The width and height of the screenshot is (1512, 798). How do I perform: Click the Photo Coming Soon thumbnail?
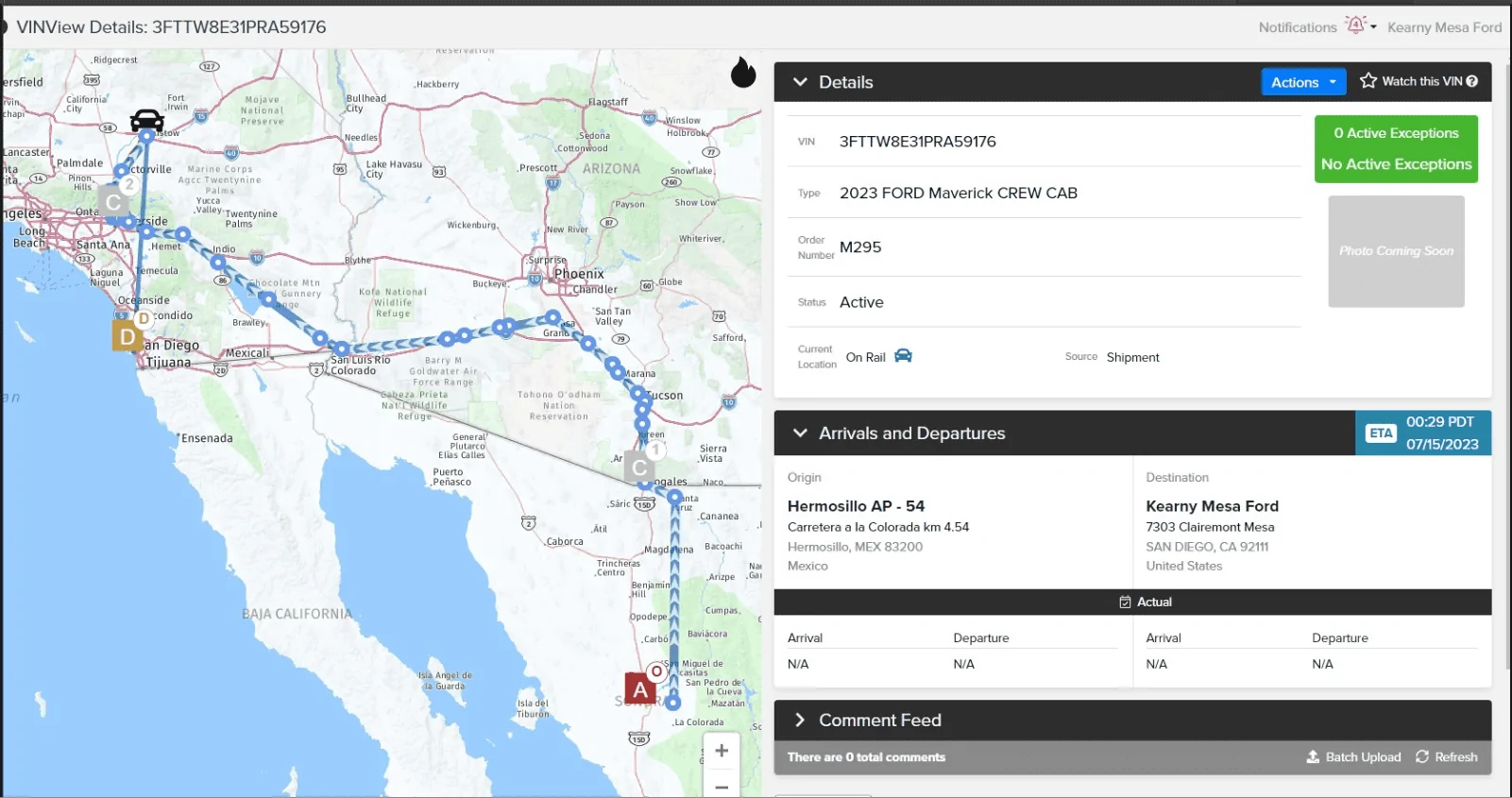(x=1396, y=251)
